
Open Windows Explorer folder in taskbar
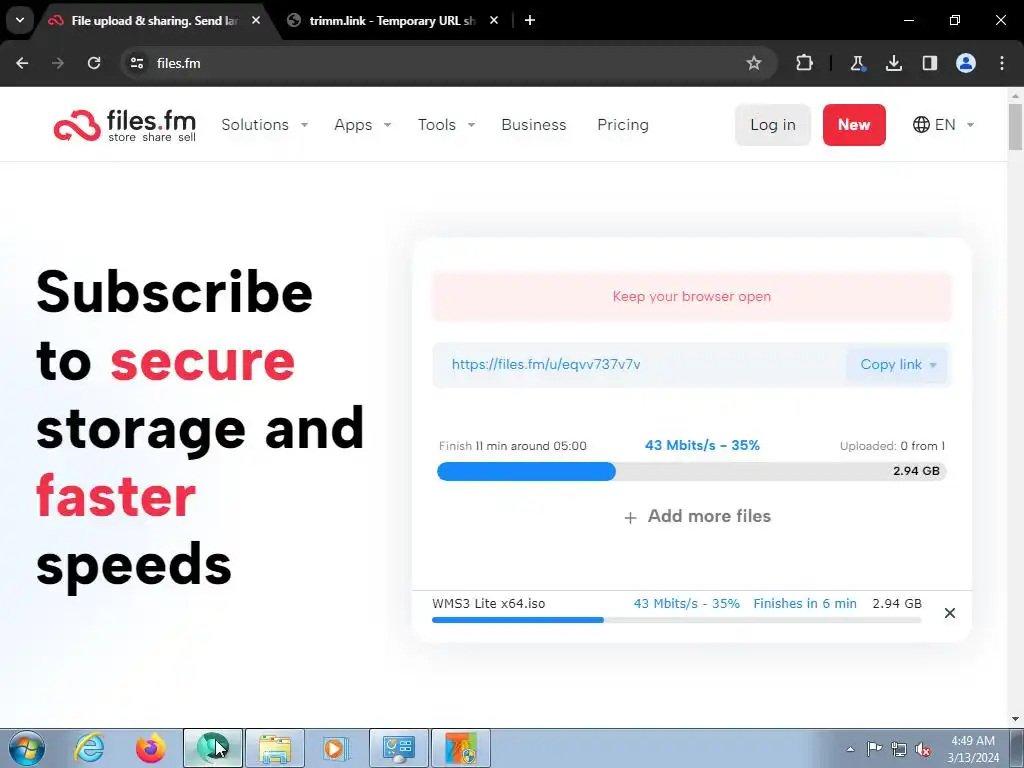point(275,748)
